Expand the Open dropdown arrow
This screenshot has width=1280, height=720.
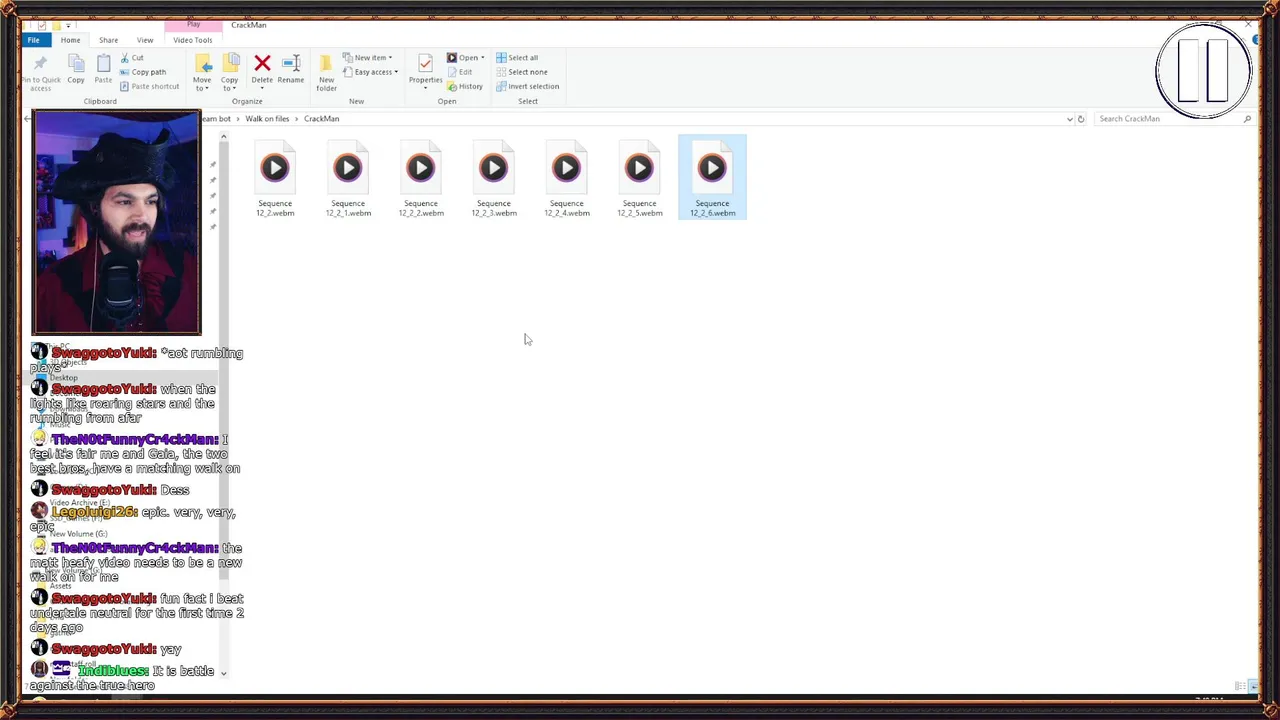pyautogui.click(x=483, y=58)
